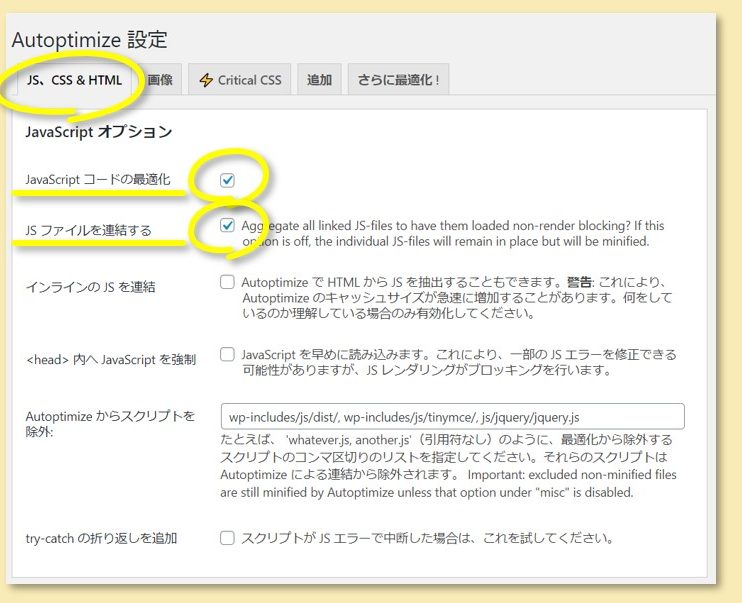
Task: Click the JavaScript コードの最適化 label
Action: pyautogui.click(x=98, y=179)
